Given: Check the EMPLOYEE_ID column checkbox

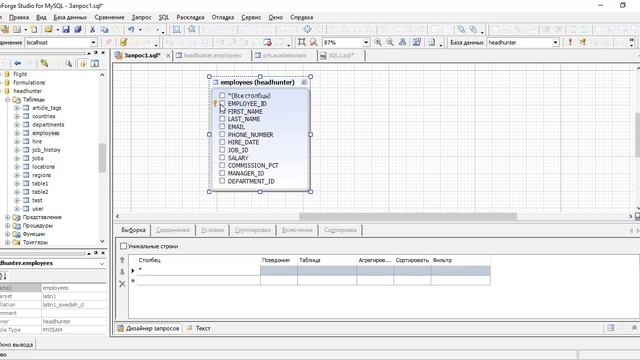Looking at the screenshot, I should click(x=222, y=103).
